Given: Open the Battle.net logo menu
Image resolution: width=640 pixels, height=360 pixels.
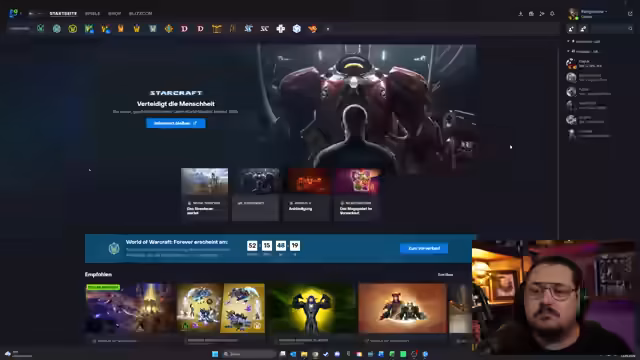Looking at the screenshot, I should (14, 13).
